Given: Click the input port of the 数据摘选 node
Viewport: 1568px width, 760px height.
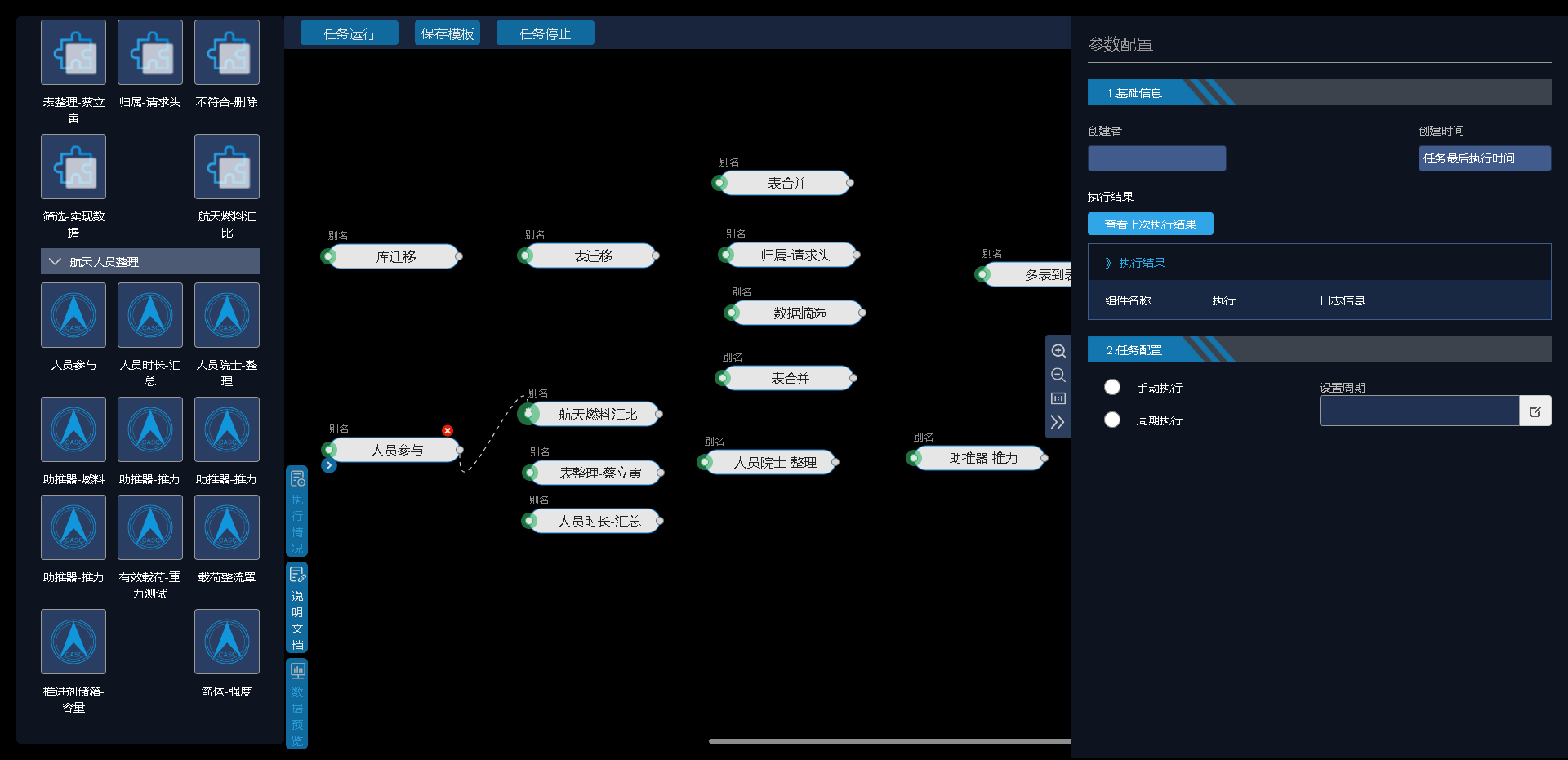Looking at the screenshot, I should (732, 313).
